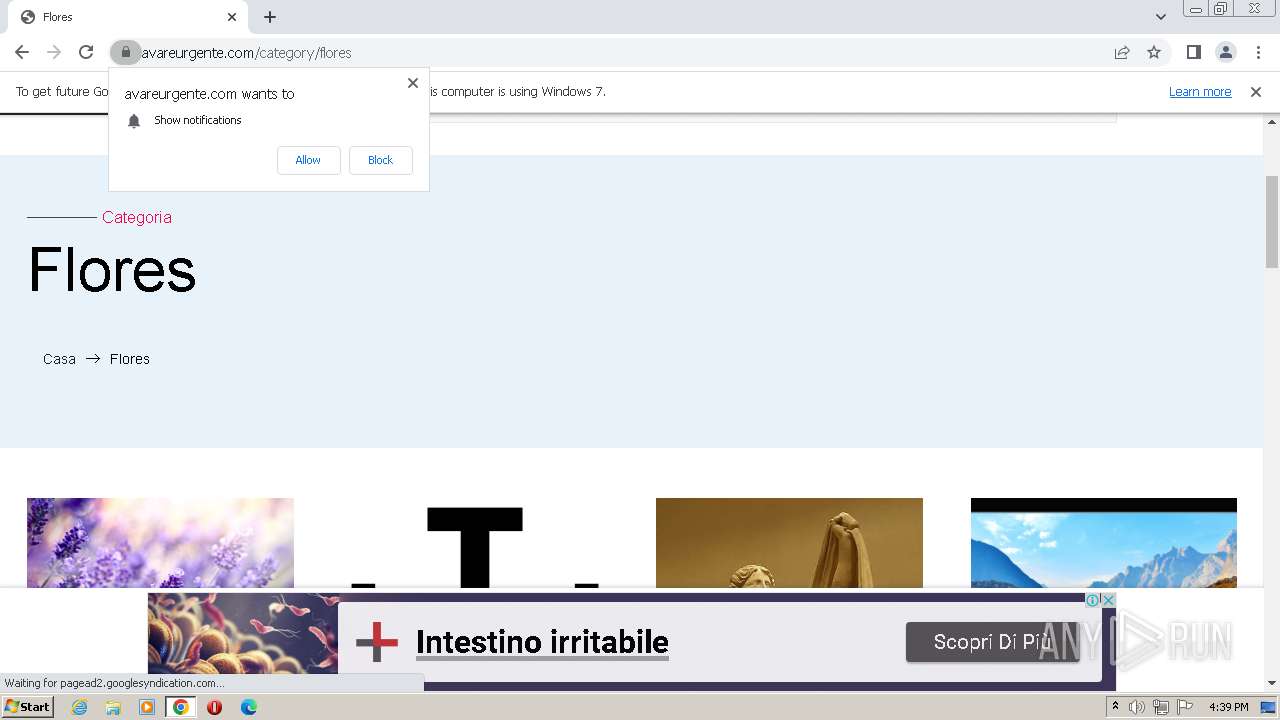
Task: Open a new tab
Action: [x=270, y=17]
